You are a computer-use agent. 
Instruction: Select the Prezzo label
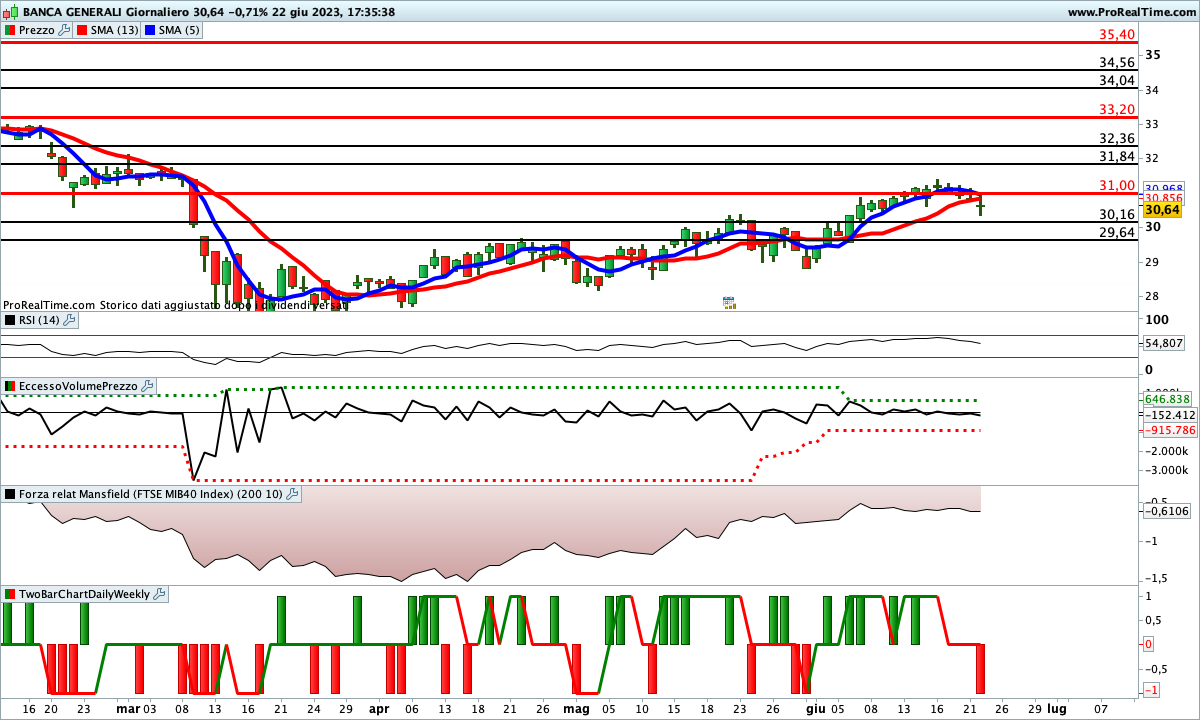pyautogui.click(x=37, y=30)
